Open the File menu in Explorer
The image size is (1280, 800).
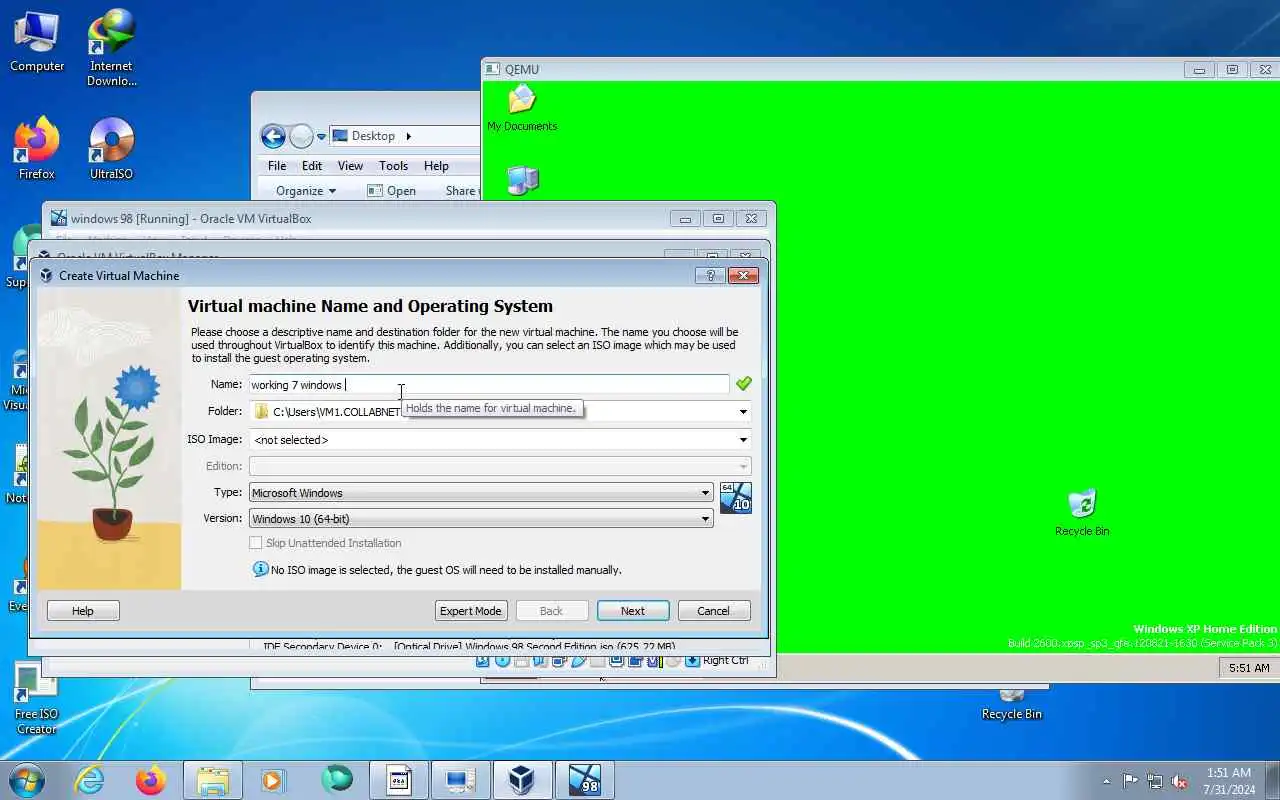277,166
